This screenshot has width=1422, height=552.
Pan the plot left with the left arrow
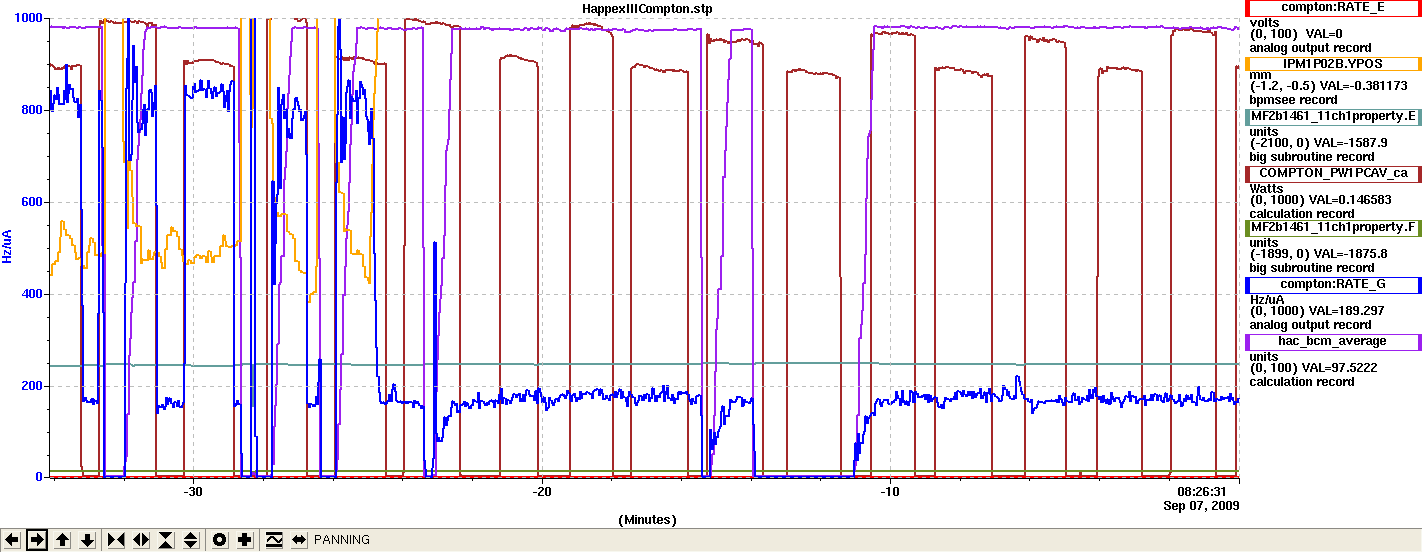[12, 540]
